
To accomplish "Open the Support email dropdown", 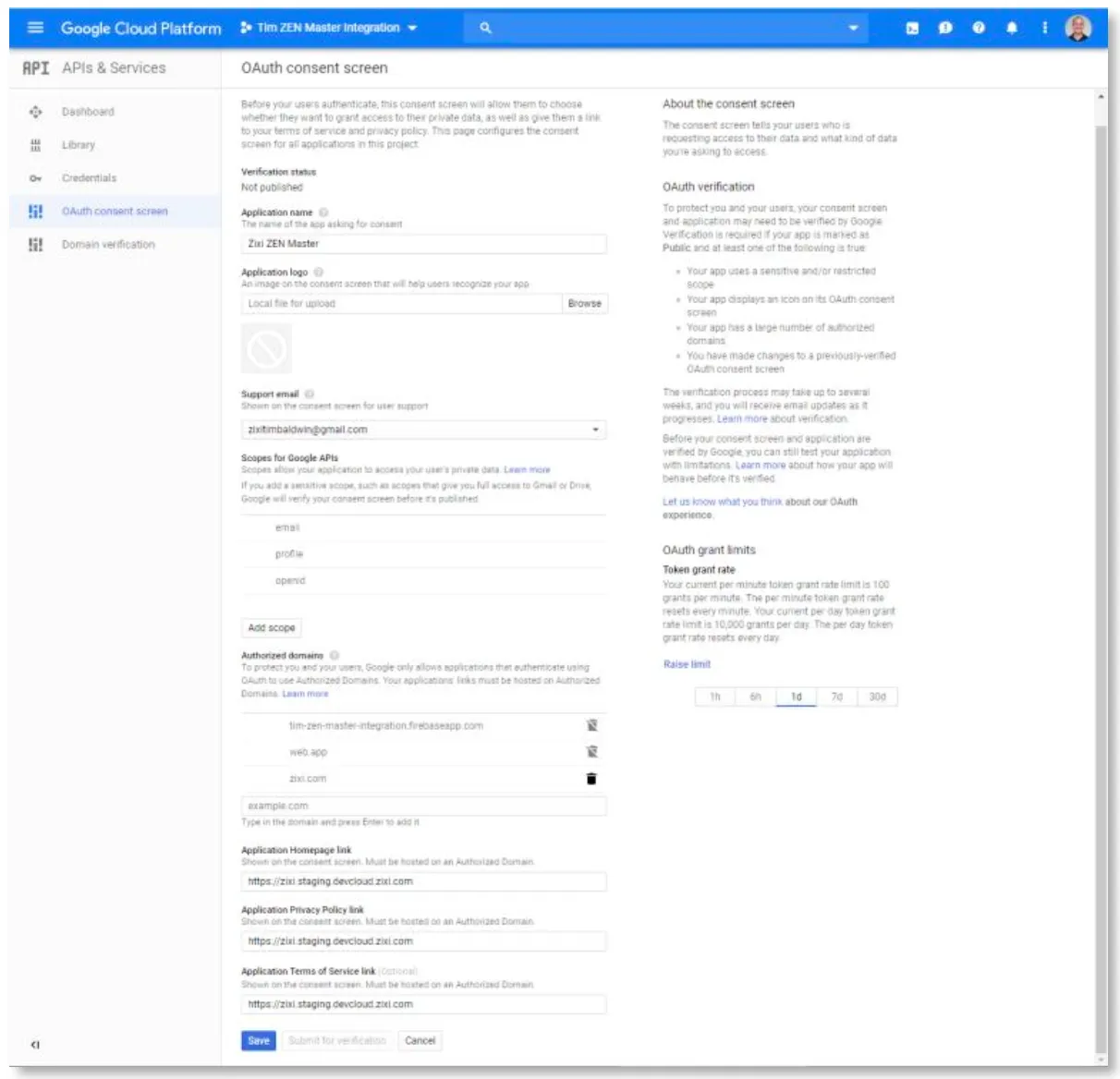I will (424, 430).
